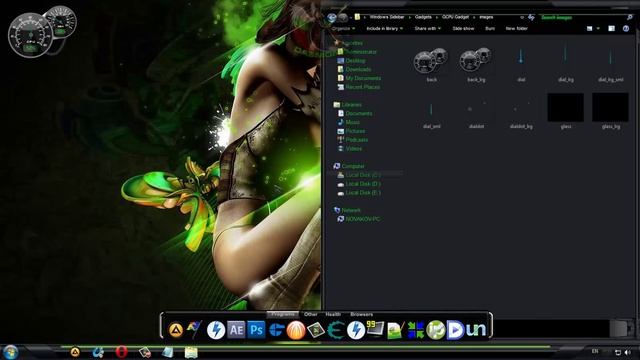The width and height of the screenshot is (640, 360).
Task: Expand the address bar history dropdown
Action: pyautogui.click(x=522, y=17)
